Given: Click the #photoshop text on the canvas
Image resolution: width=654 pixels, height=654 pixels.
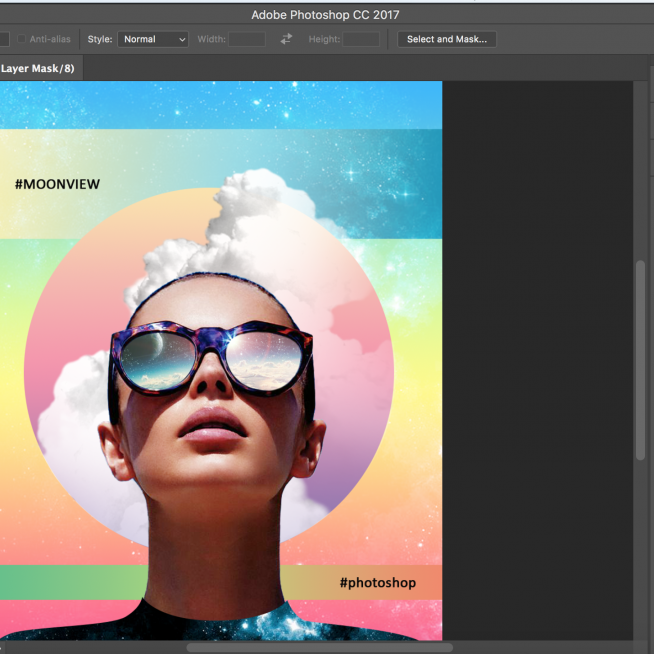Looking at the screenshot, I should point(377,582).
